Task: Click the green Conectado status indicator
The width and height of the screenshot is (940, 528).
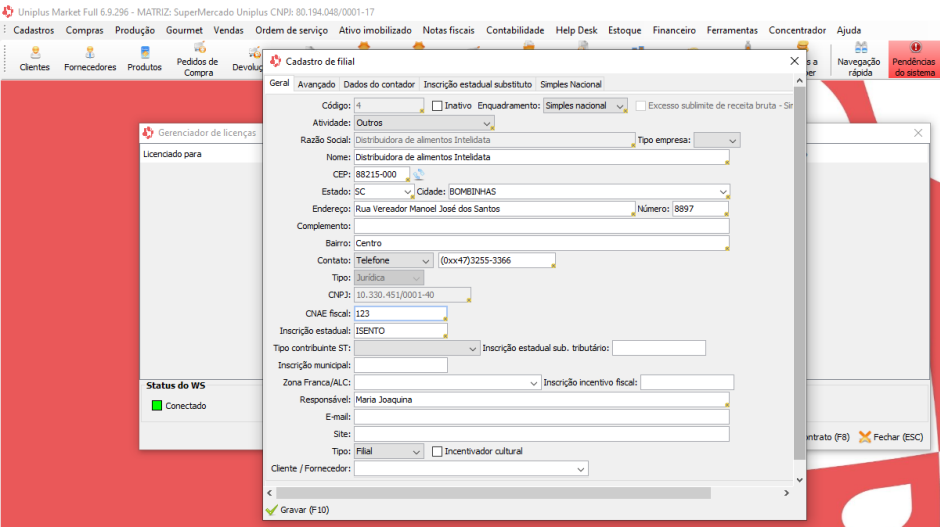Action: tap(157, 406)
